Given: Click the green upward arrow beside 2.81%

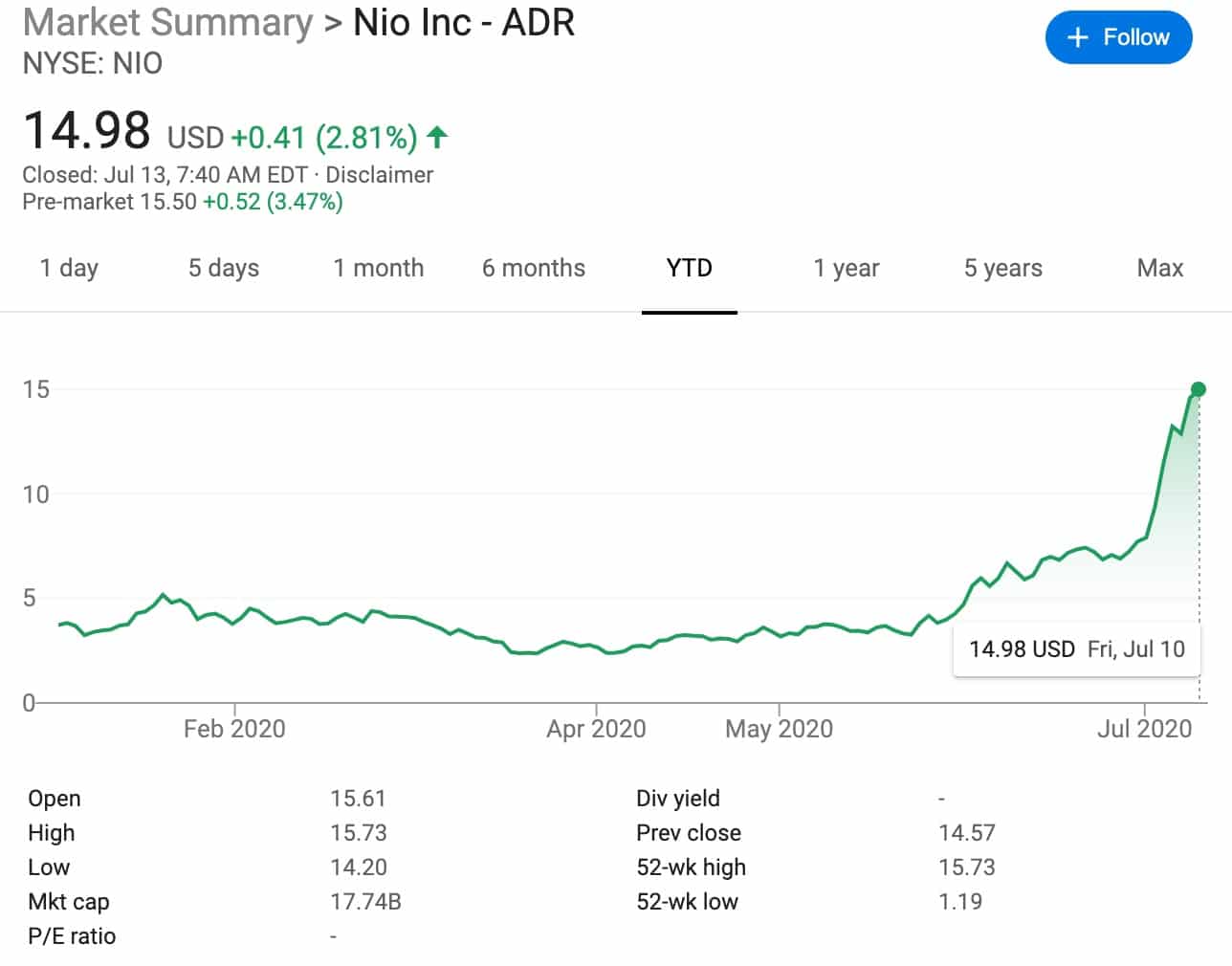Looking at the screenshot, I should tap(436, 137).
